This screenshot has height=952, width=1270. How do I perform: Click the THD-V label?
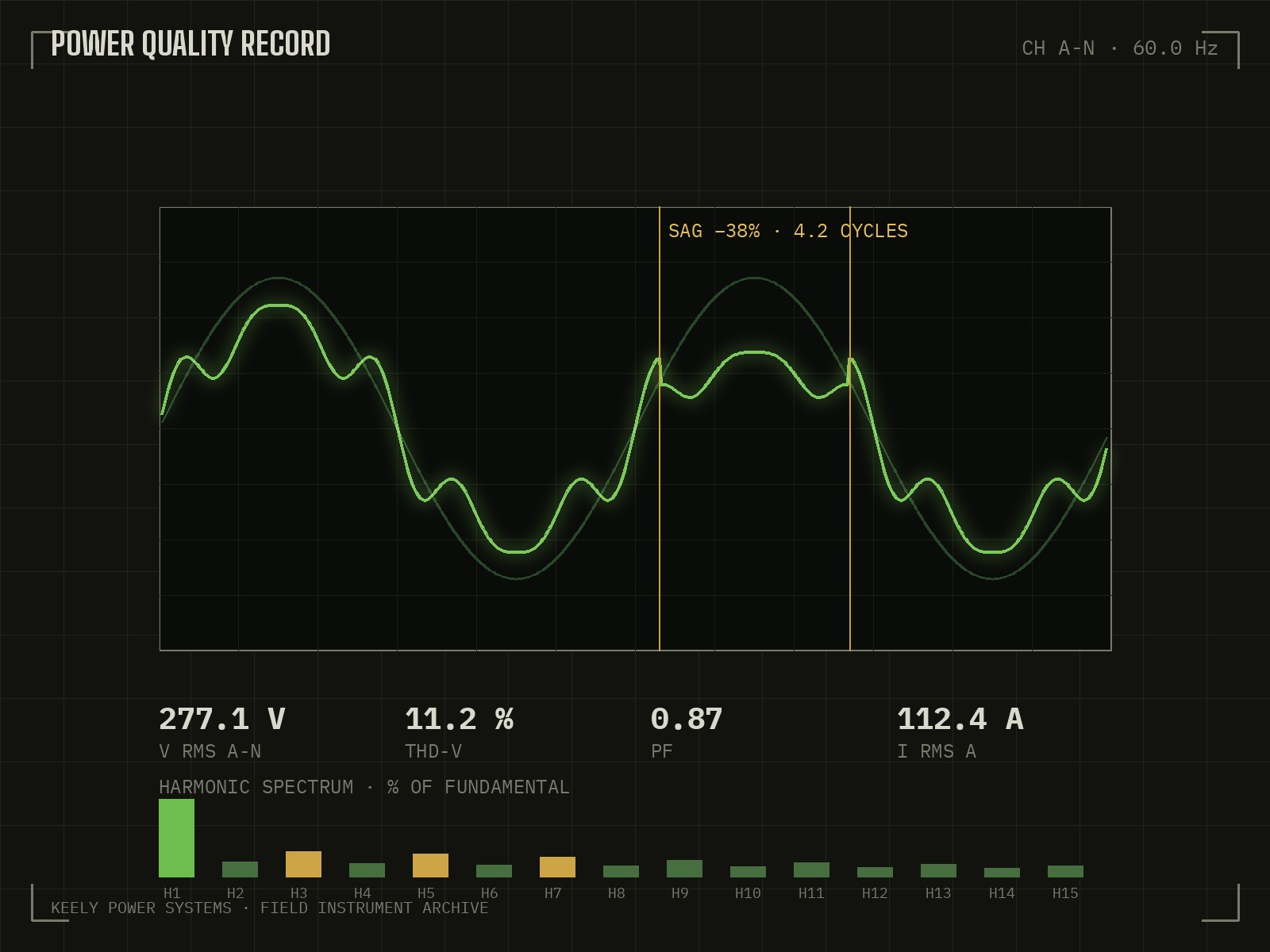coord(433,751)
